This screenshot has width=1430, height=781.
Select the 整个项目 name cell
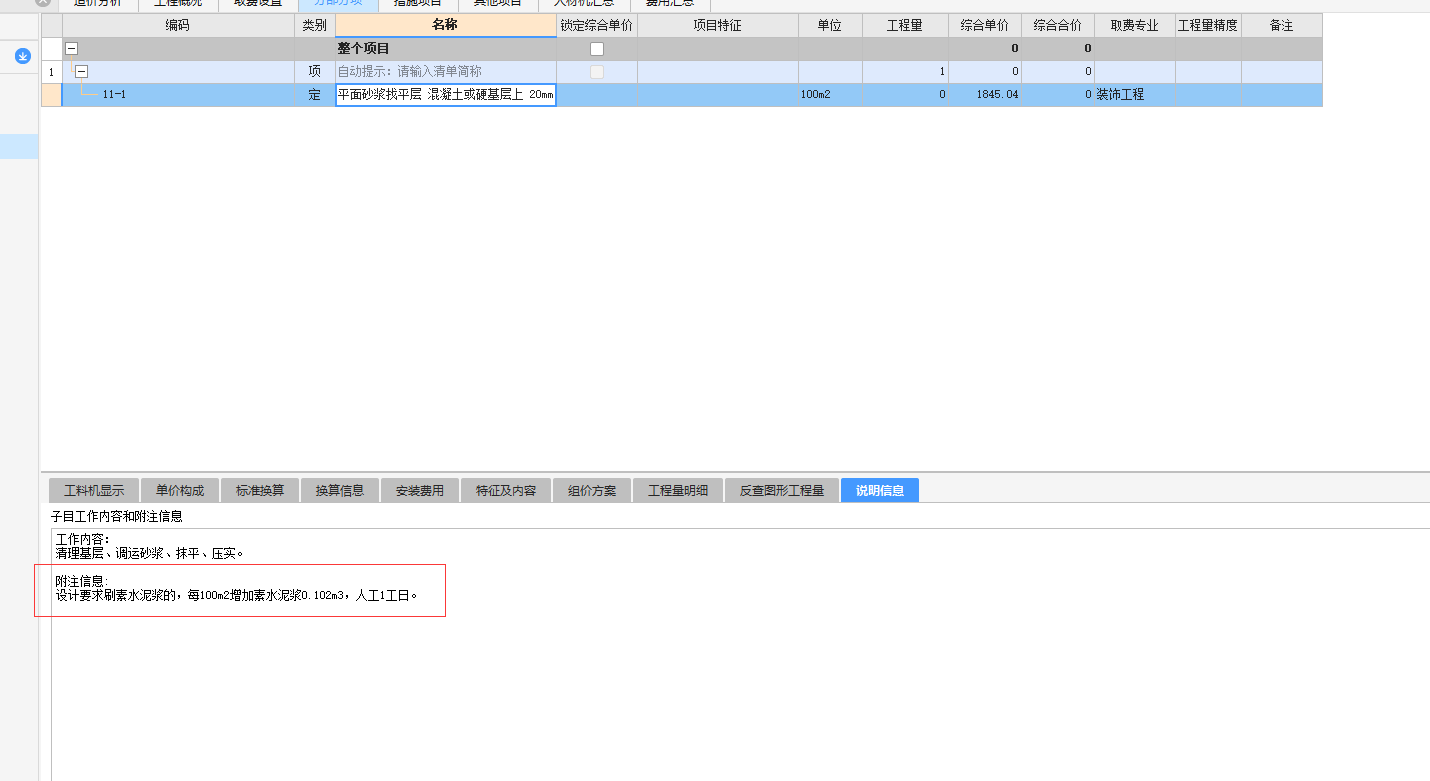[x=446, y=49]
